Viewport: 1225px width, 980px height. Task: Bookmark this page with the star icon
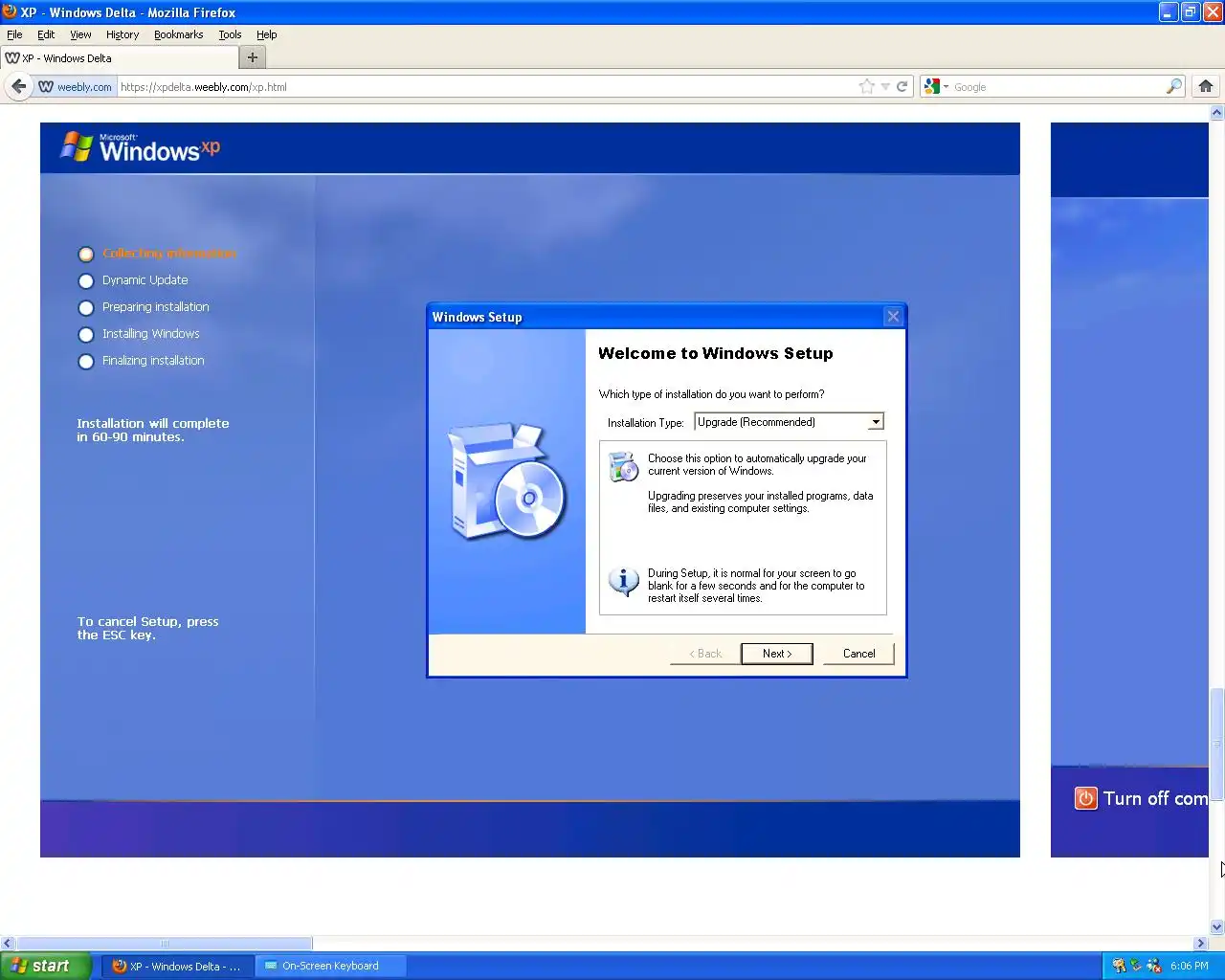(x=866, y=86)
